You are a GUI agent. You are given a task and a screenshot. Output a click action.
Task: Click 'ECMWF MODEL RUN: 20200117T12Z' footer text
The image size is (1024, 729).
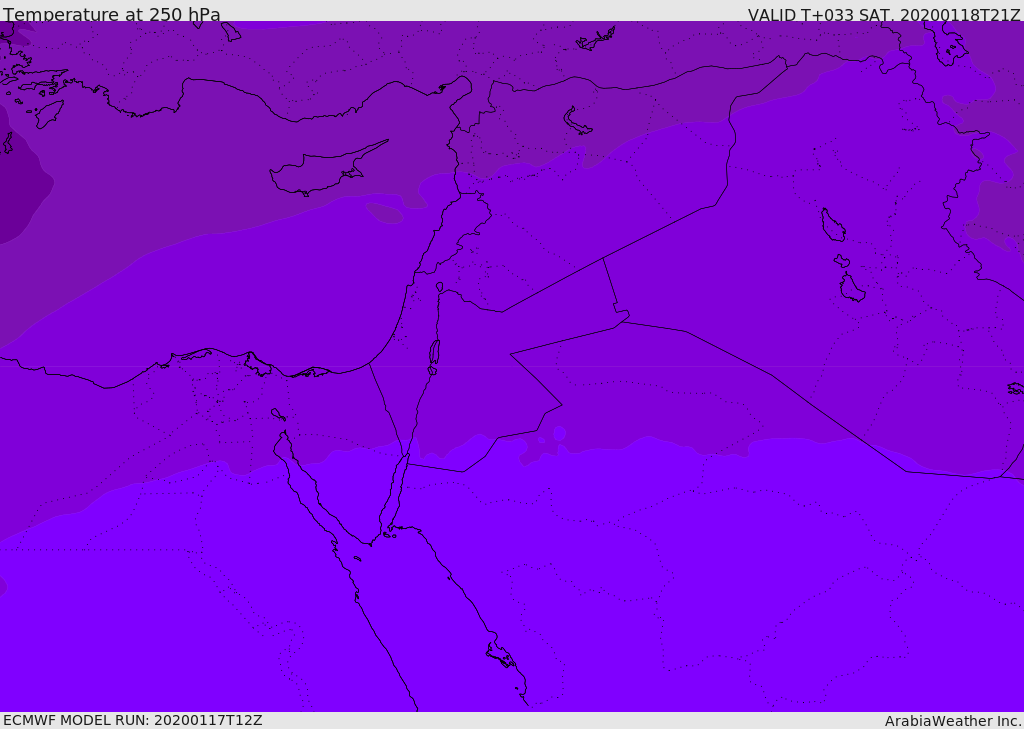133,721
